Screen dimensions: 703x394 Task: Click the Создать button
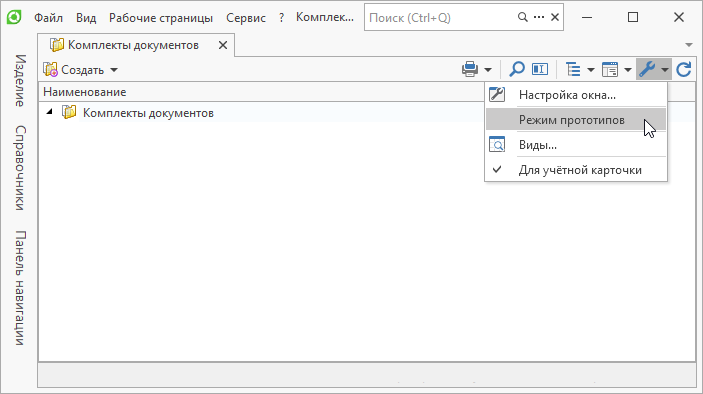pyautogui.click(x=74, y=69)
